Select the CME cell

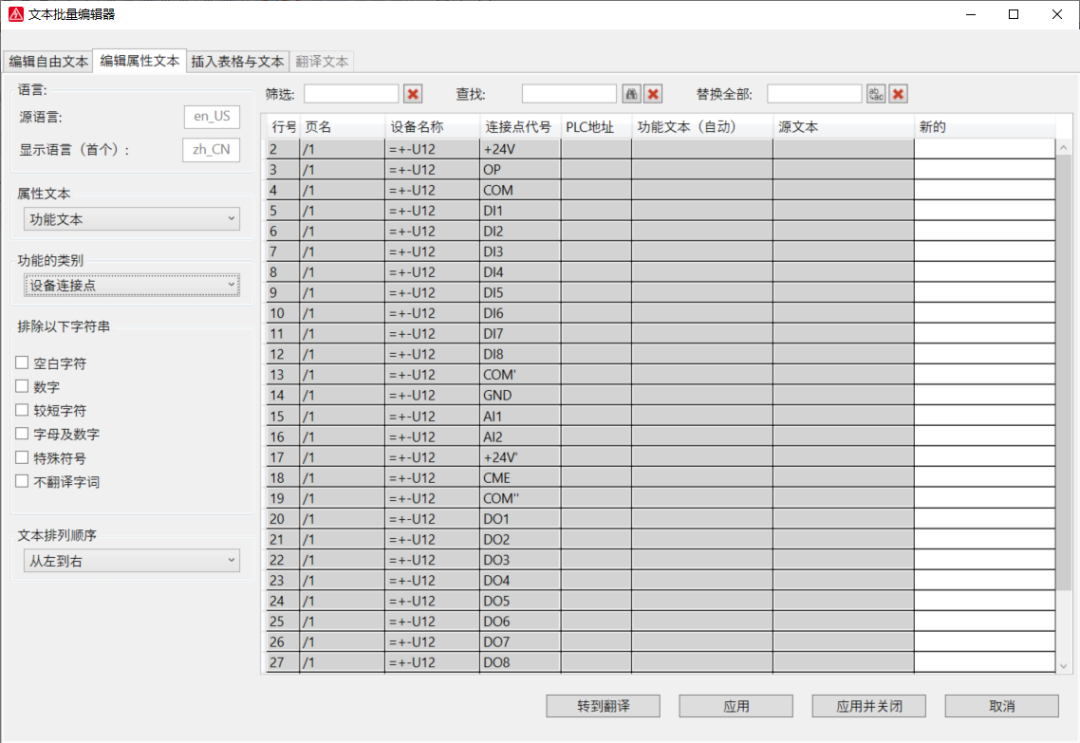click(x=520, y=478)
